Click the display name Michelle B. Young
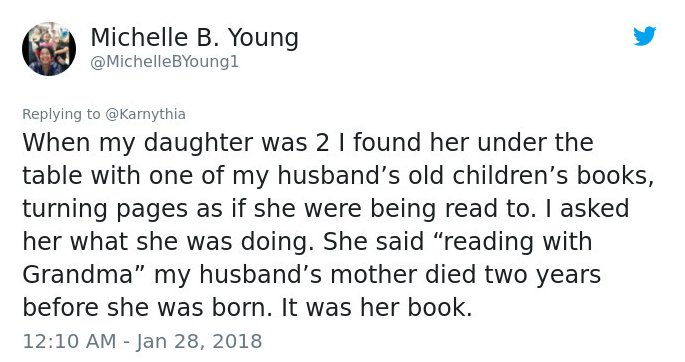This screenshot has height=362, width=685. coord(194,38)
